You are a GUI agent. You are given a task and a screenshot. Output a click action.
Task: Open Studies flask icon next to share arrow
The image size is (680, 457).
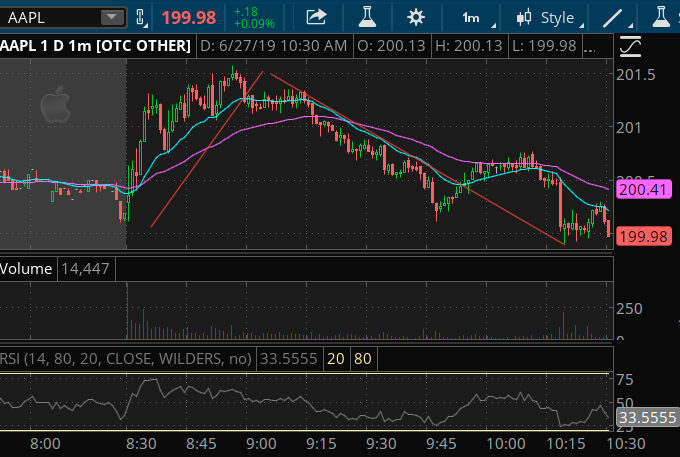coord(367,17)
